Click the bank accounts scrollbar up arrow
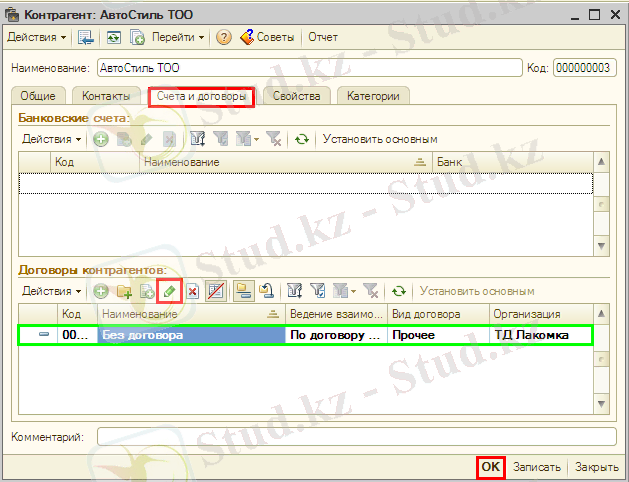 pos(601,162)
